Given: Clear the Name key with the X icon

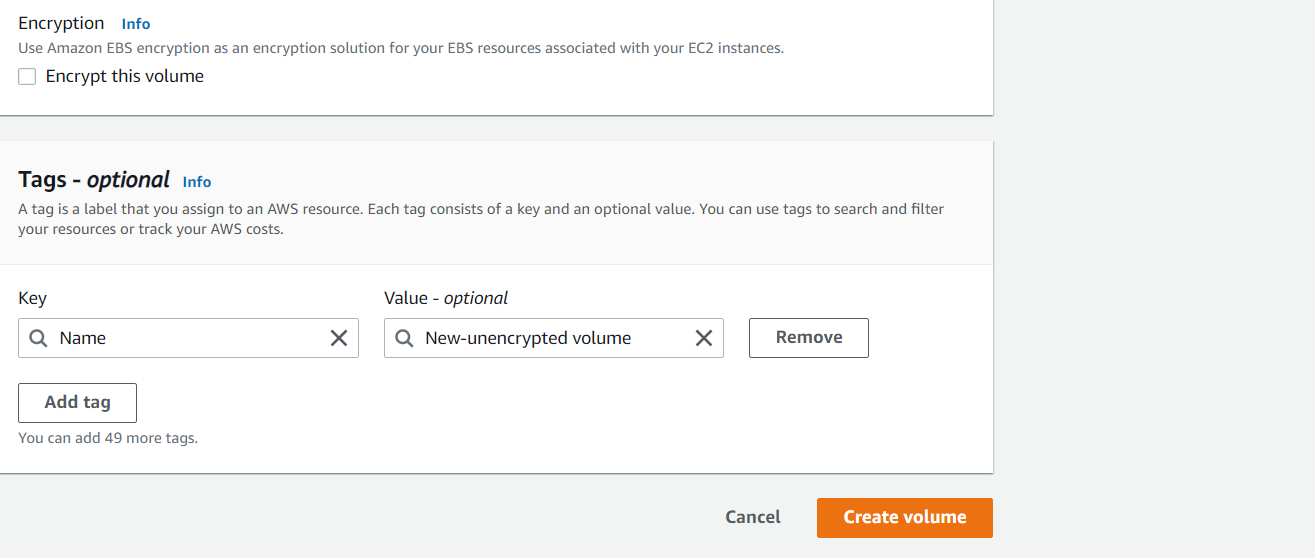Looking at the screenshot, I should [x=339, y=338].
